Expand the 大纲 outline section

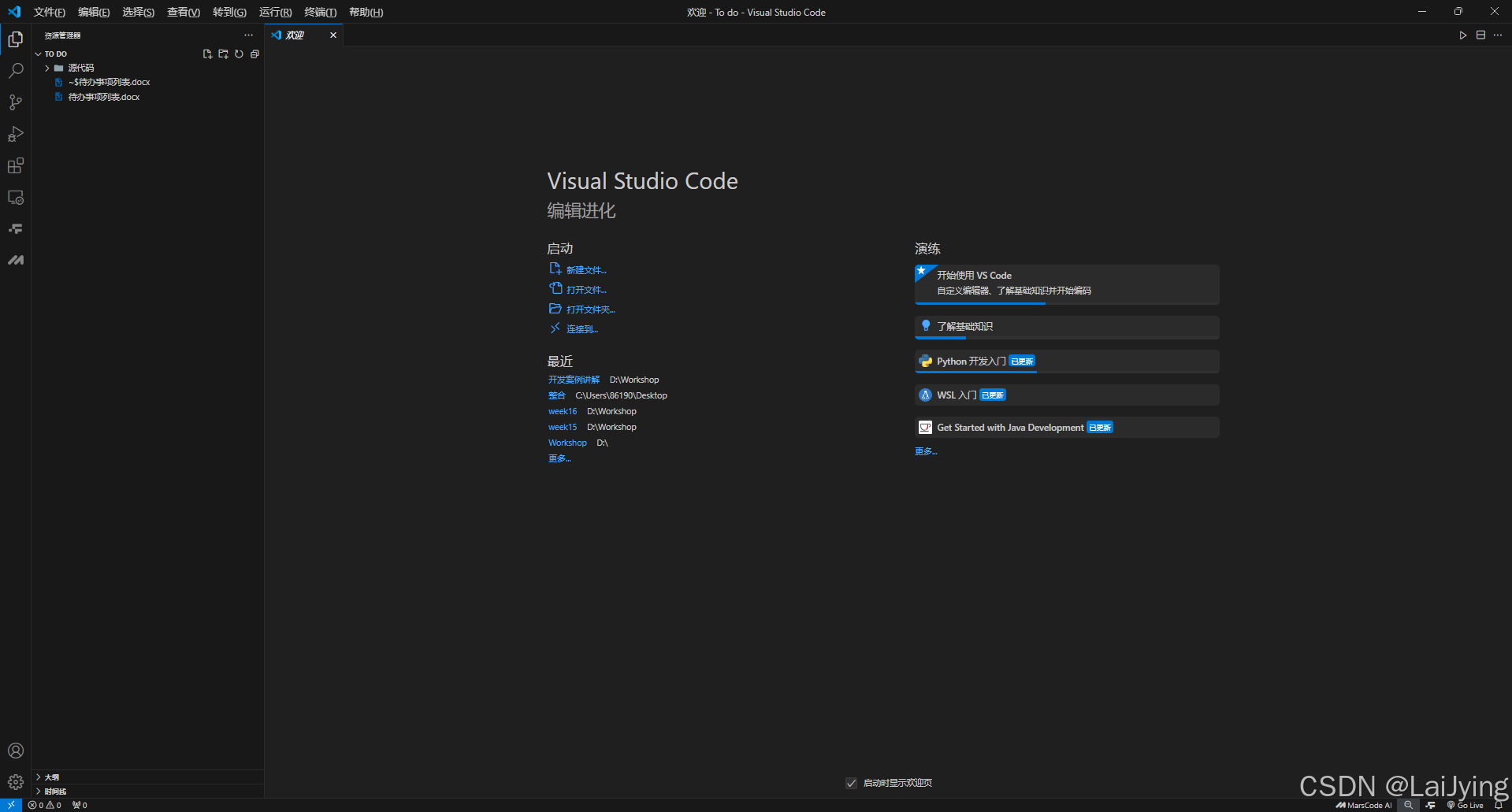pos(147,777)
